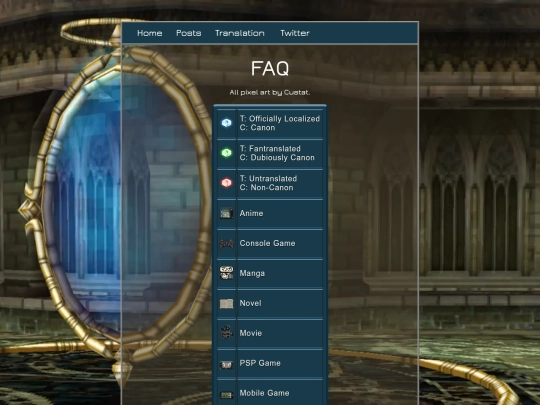Select the Manga panel icon

226,273
